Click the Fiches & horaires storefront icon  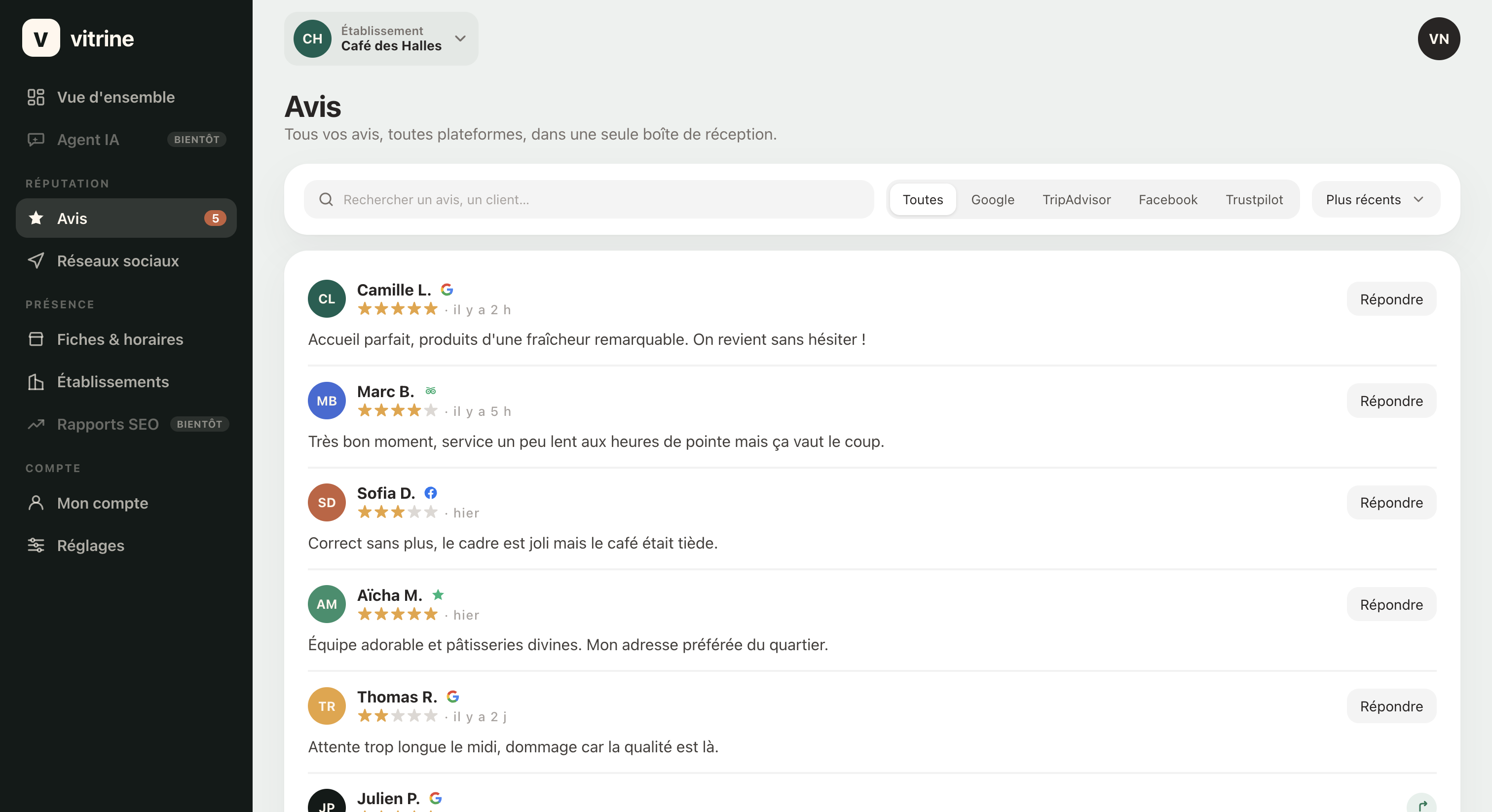tap(36, 339)
